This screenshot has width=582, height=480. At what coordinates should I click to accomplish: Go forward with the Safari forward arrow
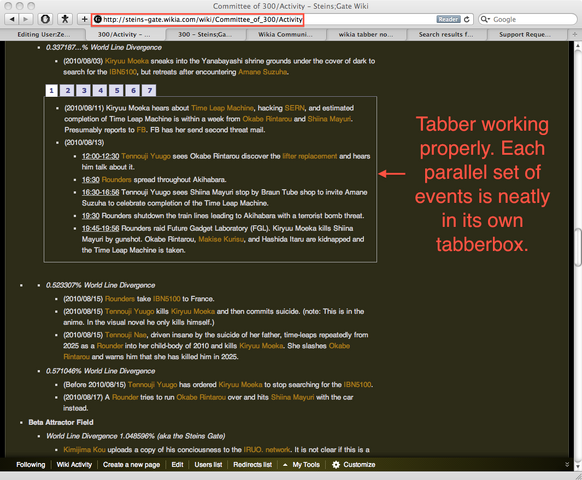coord(26,19)
